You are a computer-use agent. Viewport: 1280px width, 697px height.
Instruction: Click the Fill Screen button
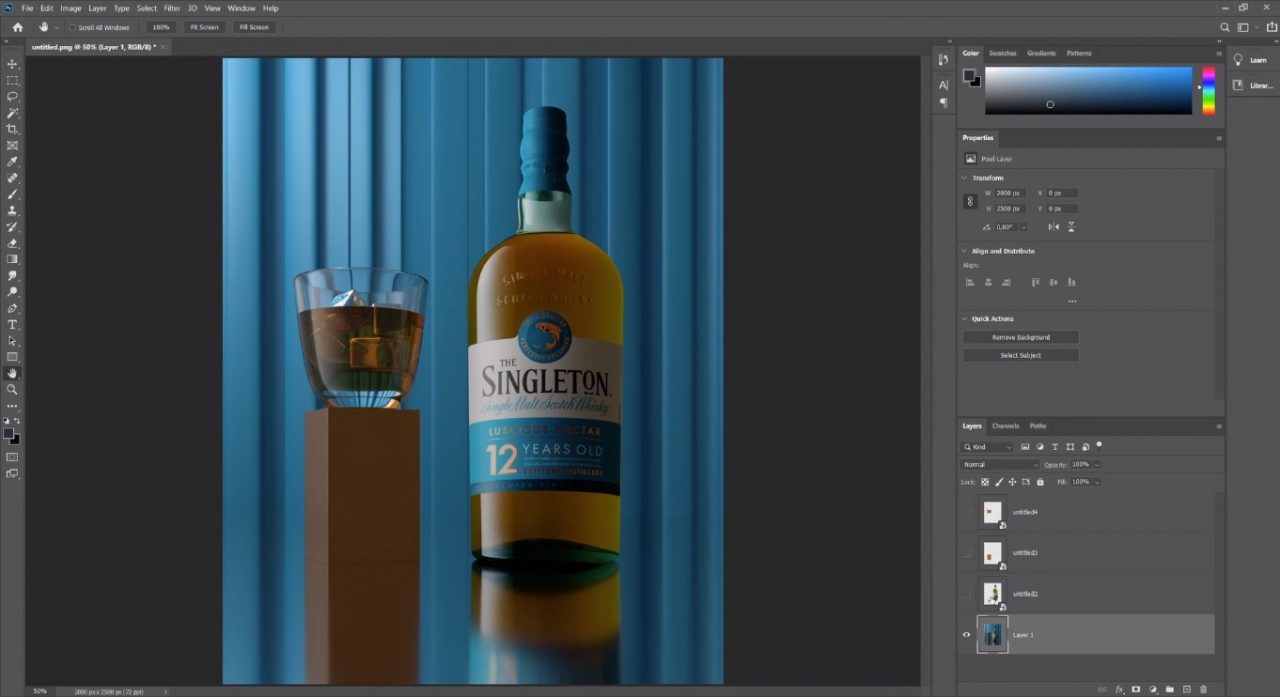[x=253, y=27]
